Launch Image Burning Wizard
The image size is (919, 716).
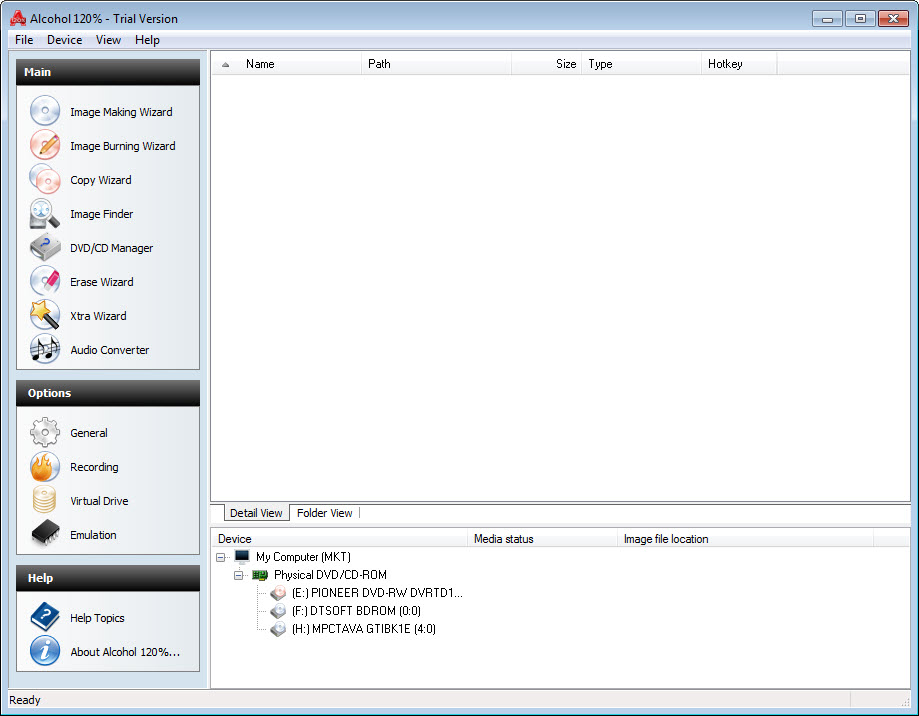[x=122, y=146]
